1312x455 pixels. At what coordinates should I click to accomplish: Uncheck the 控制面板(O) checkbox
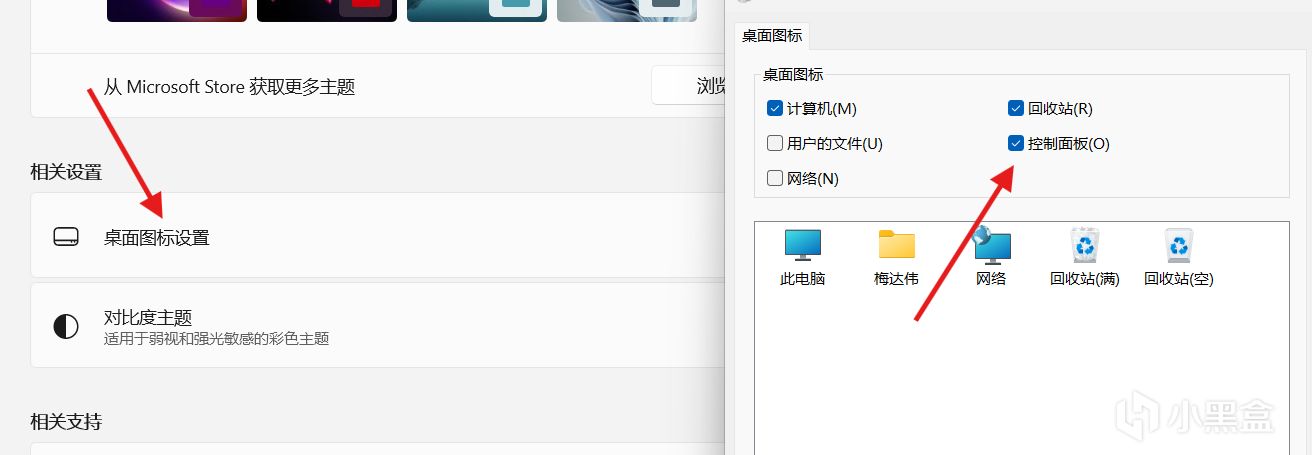pos(1016,143)
